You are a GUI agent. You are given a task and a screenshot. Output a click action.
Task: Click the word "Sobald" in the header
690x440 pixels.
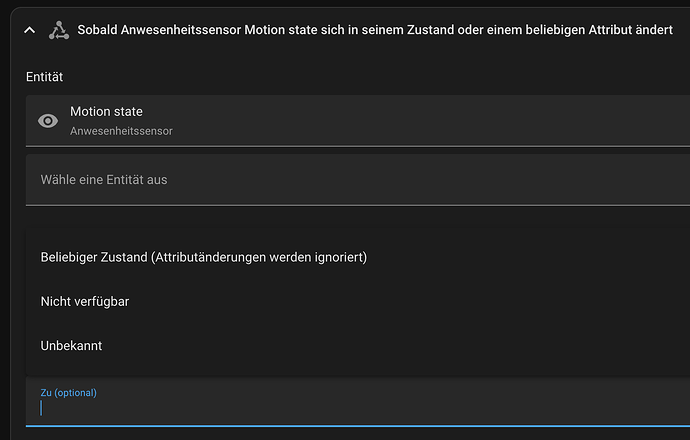[97, 30]
